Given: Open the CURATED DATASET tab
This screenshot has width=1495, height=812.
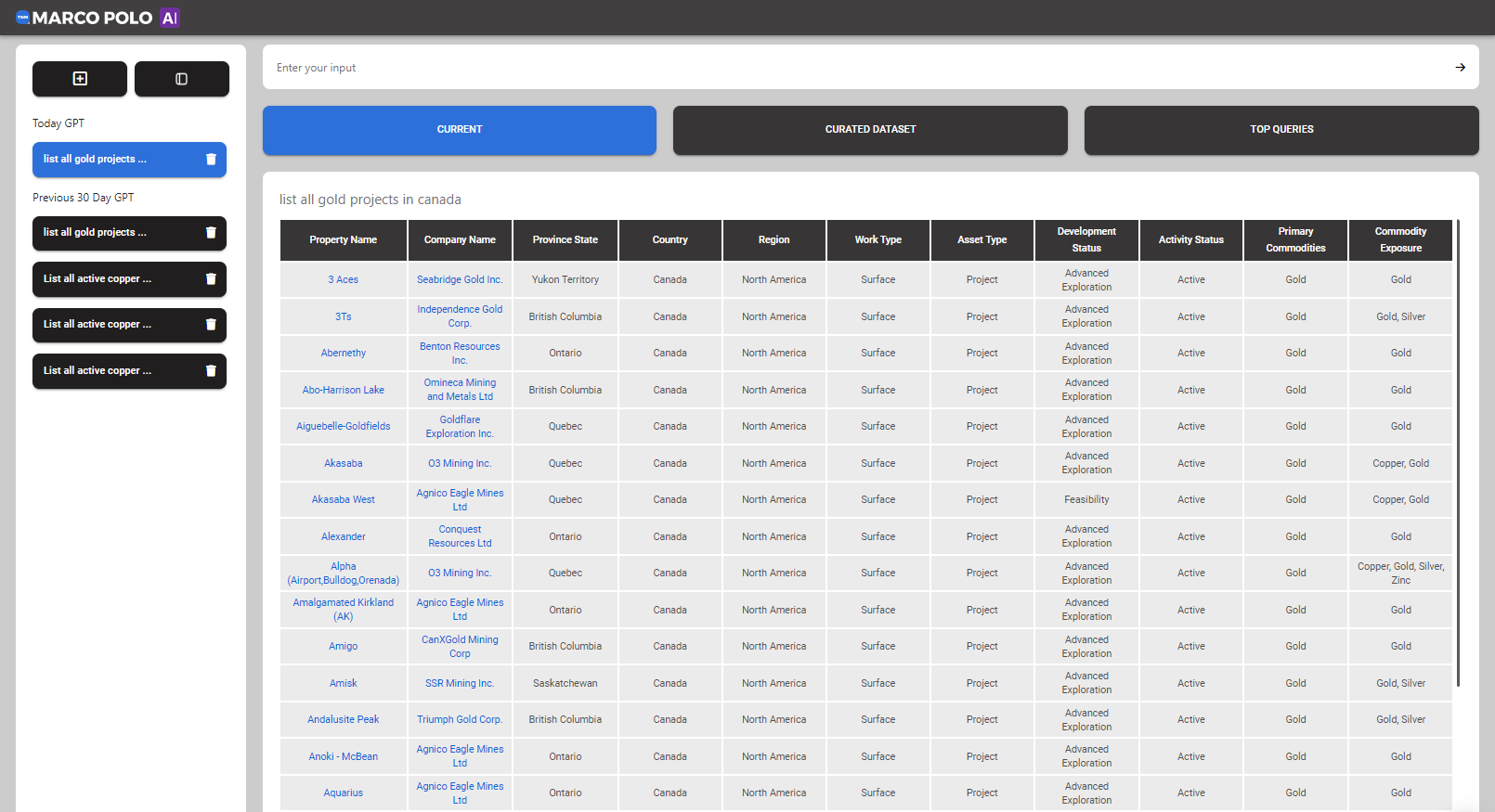Looking at the screenshot, I should (870, 130).
